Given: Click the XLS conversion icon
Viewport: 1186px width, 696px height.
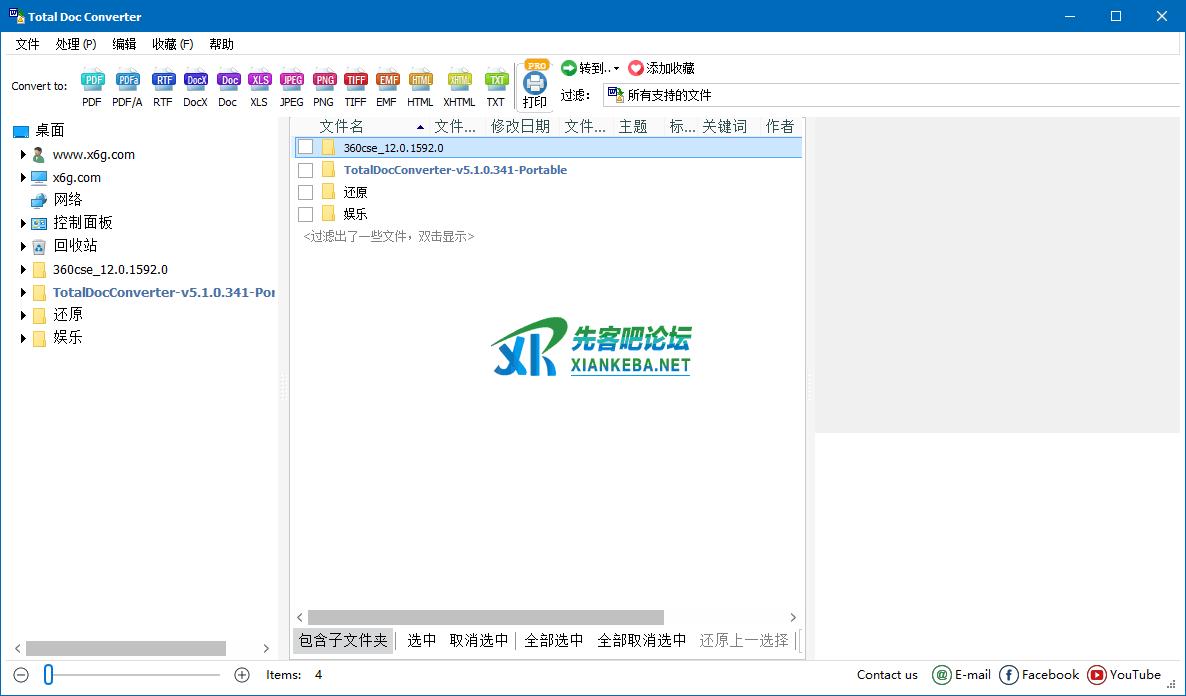Looking at the screenshot, I should 259,81.
